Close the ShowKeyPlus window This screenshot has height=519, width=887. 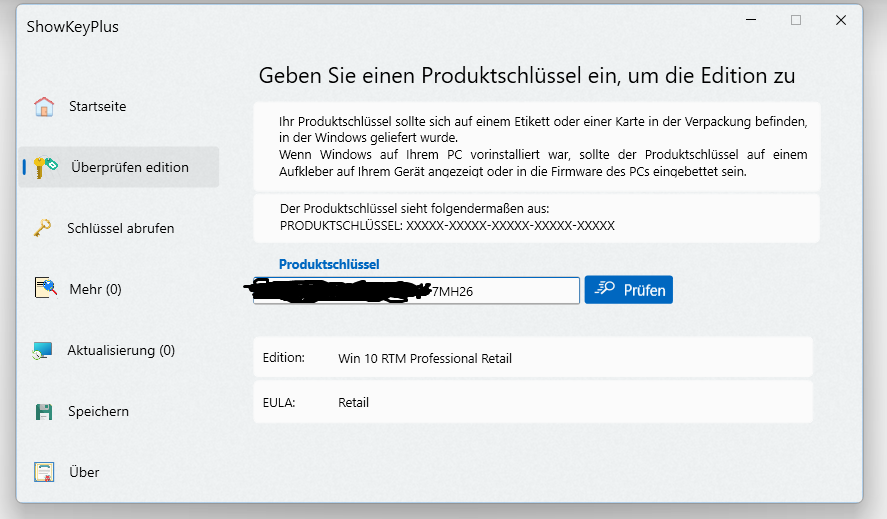(841, 20)
